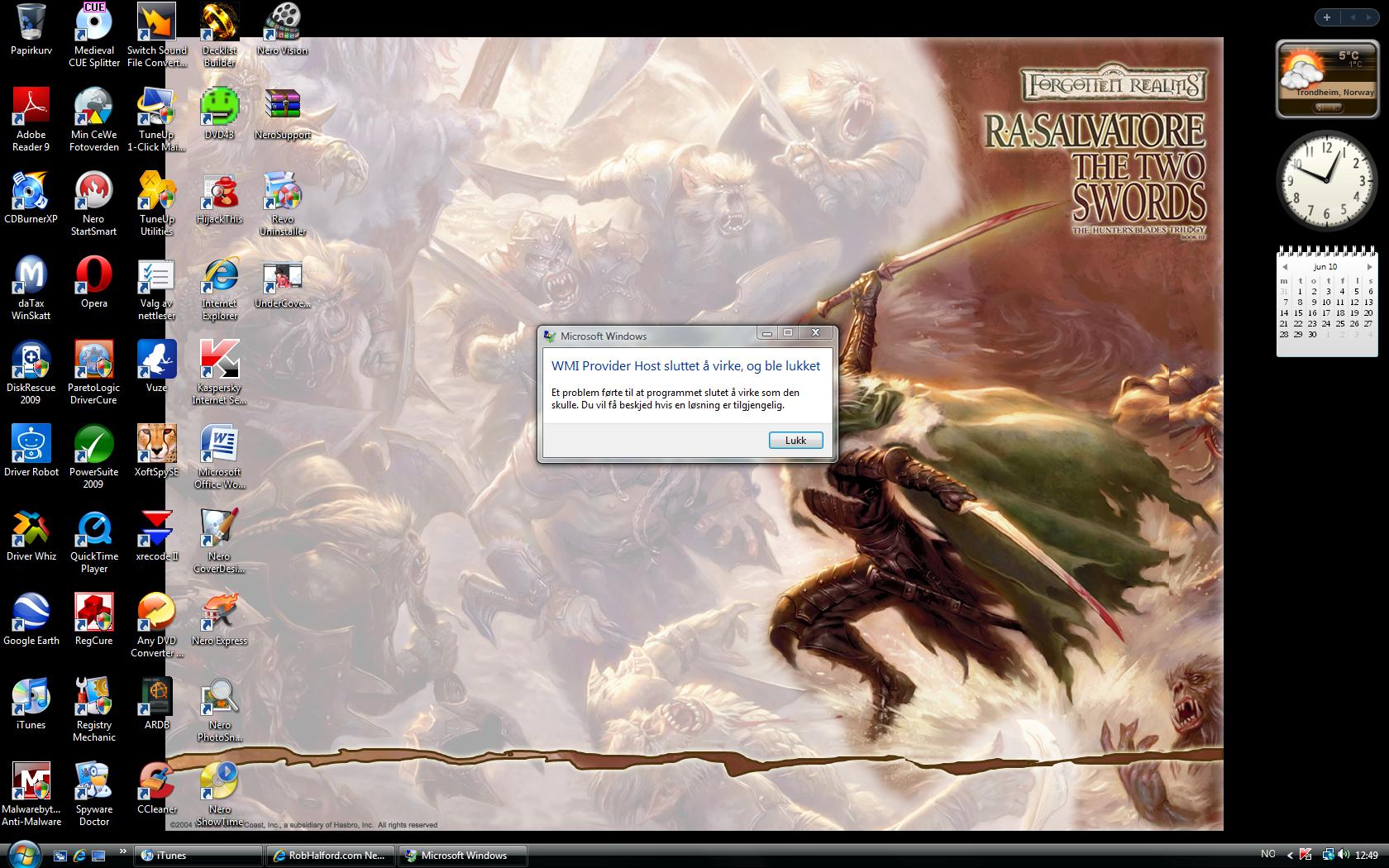Click Internet Explorer quick launch icon

point(79,856)
